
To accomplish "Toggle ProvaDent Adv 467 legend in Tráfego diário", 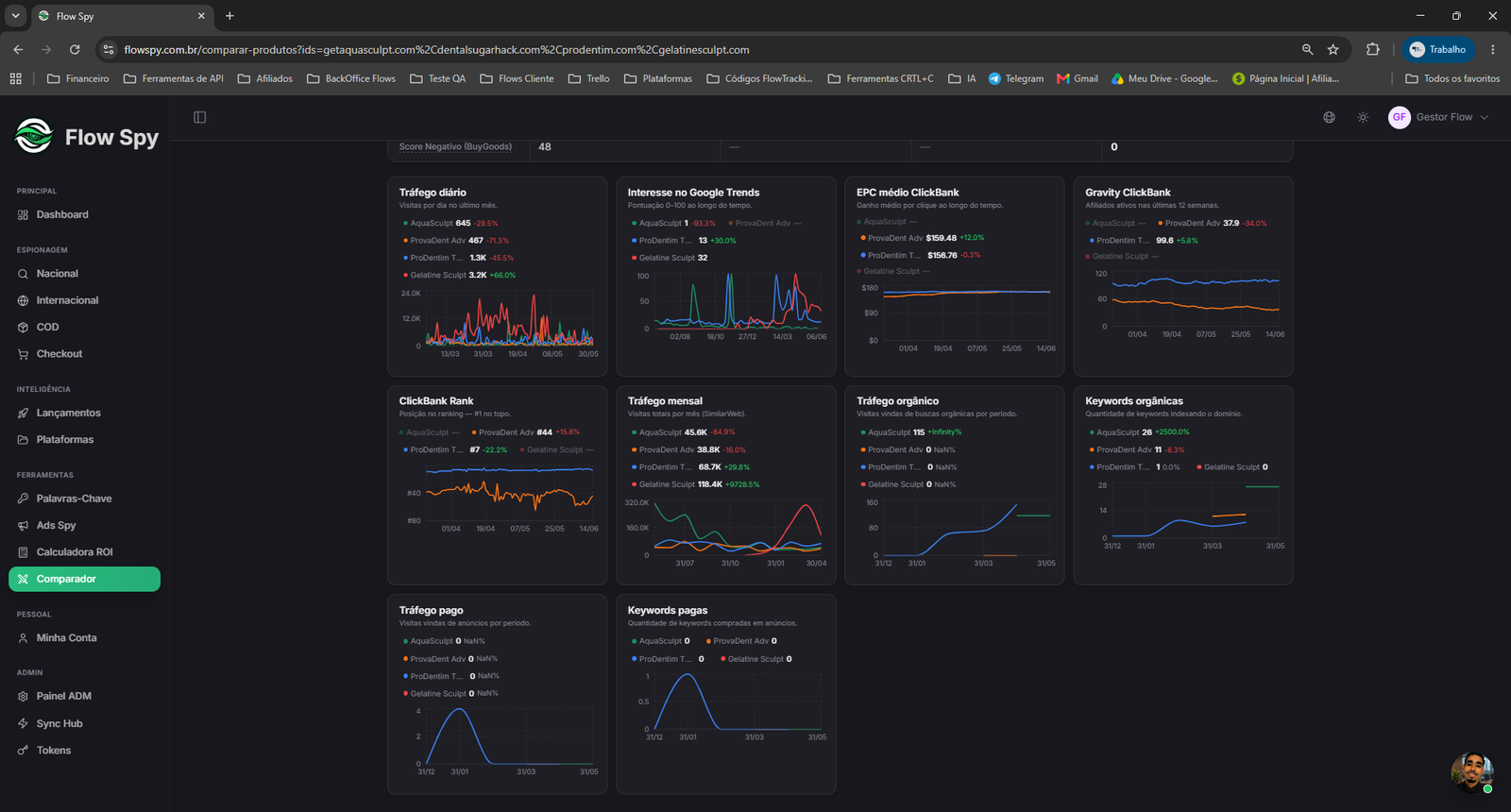I will (x=456, y=241).
